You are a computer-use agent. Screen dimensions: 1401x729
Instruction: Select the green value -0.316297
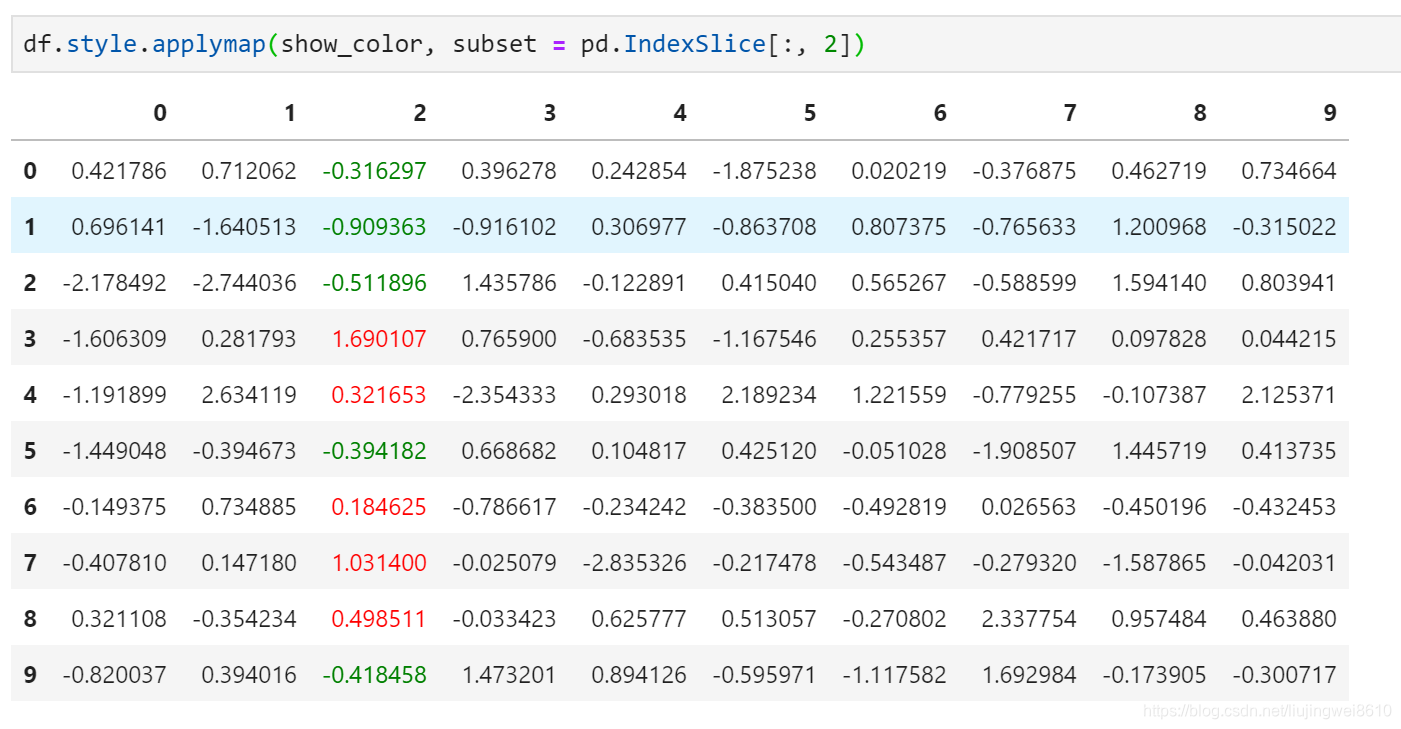point(376,170)
